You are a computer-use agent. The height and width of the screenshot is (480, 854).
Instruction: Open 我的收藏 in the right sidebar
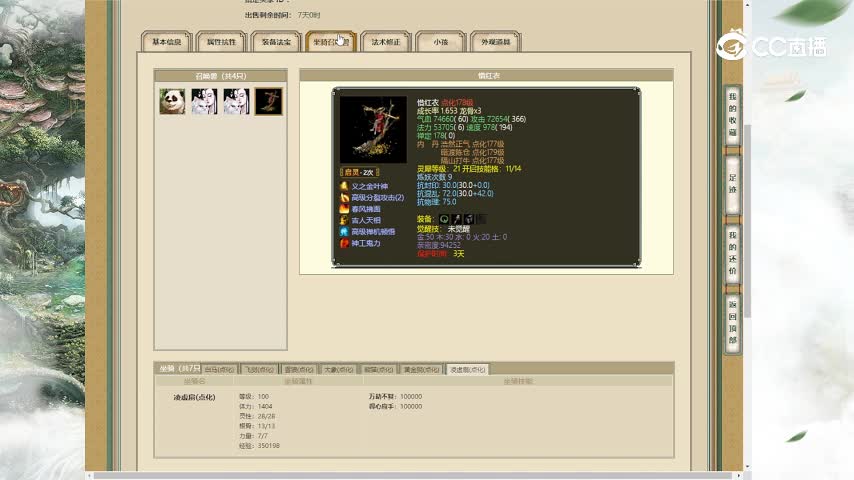click(x=733, y=115)
